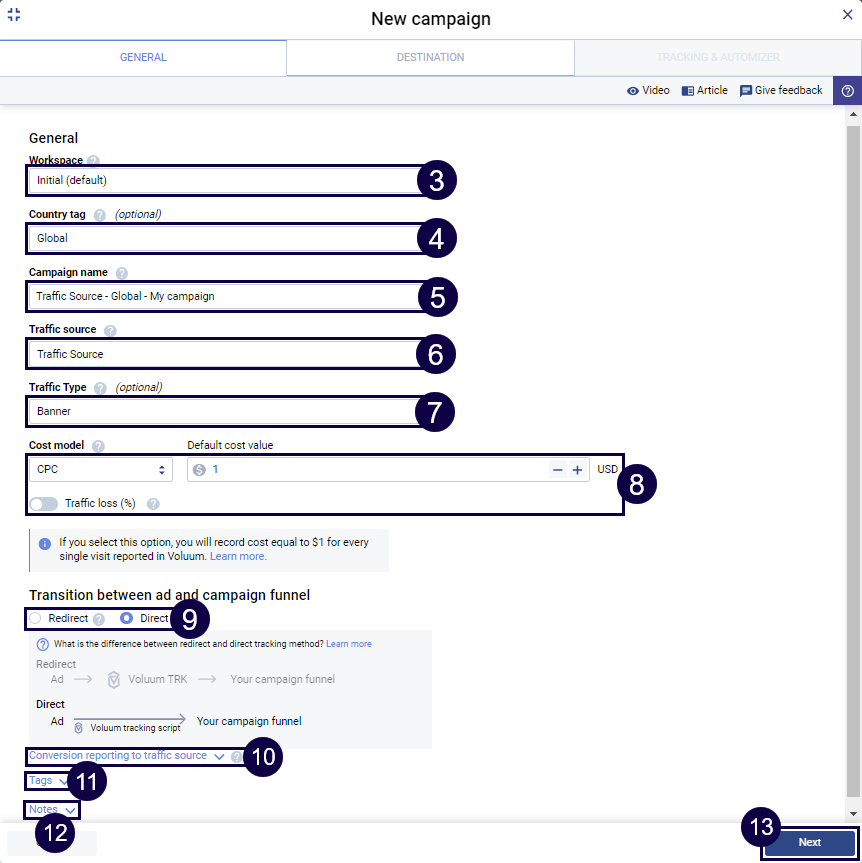
Task: Click help icon next to Campaign name
Action: point(122,273)
